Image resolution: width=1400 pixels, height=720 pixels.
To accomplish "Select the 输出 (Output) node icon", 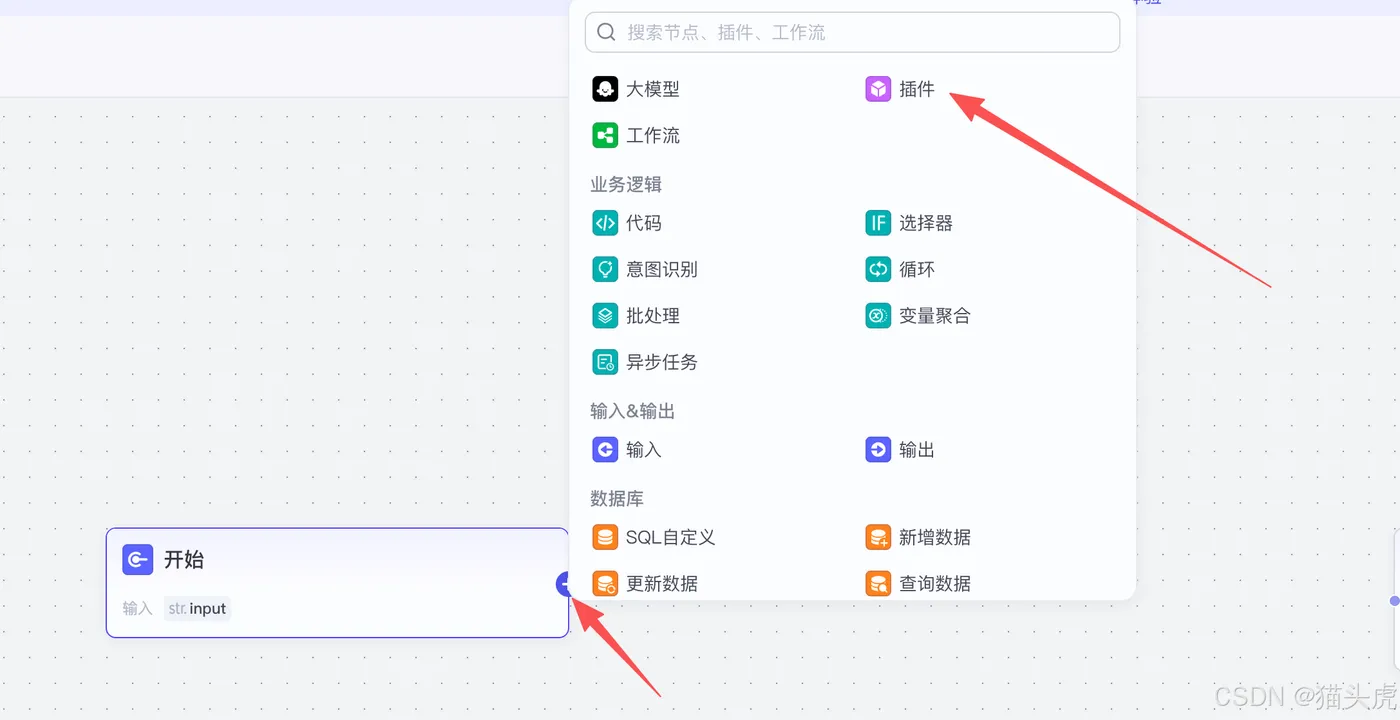I will click(x=877, y=449).
